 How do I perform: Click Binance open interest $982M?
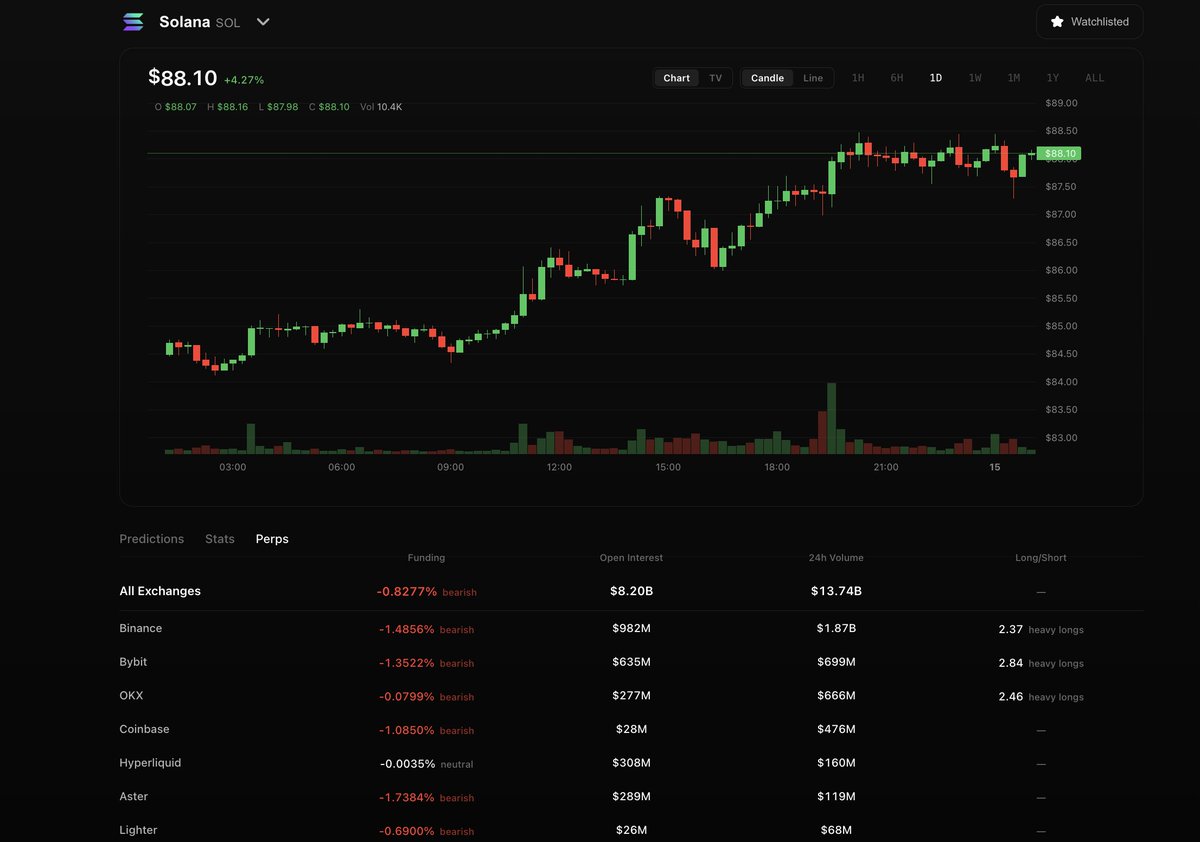[631, 629]
